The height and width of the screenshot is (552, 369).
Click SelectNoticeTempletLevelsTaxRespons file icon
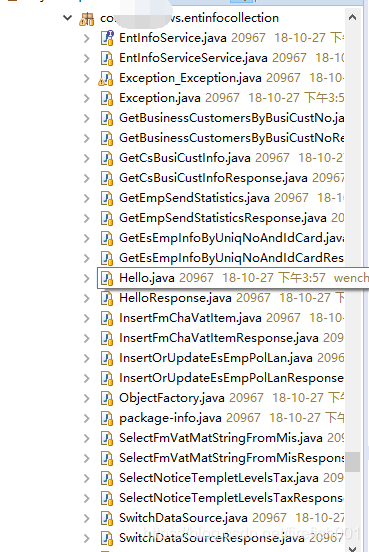click(x=107, y=499)
